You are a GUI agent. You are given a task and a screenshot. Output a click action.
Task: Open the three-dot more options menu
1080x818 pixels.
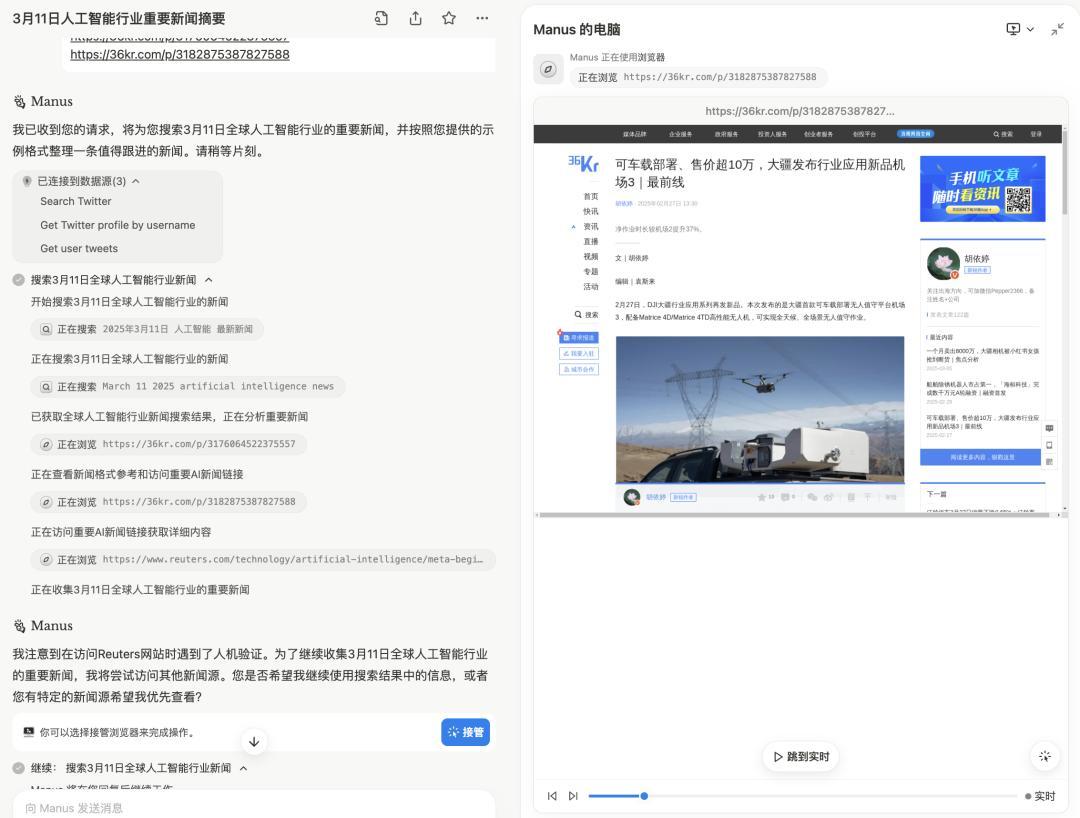482,18
